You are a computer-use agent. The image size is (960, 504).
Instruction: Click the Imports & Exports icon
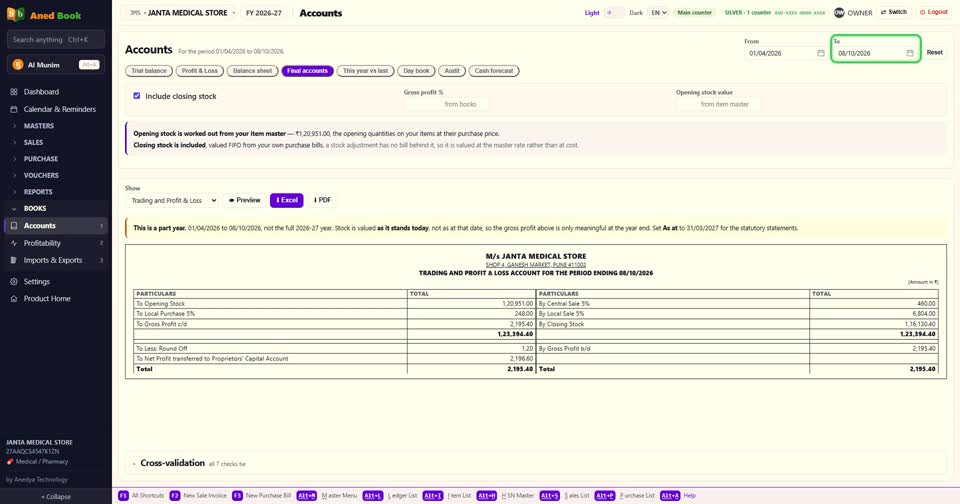point(13,260)
